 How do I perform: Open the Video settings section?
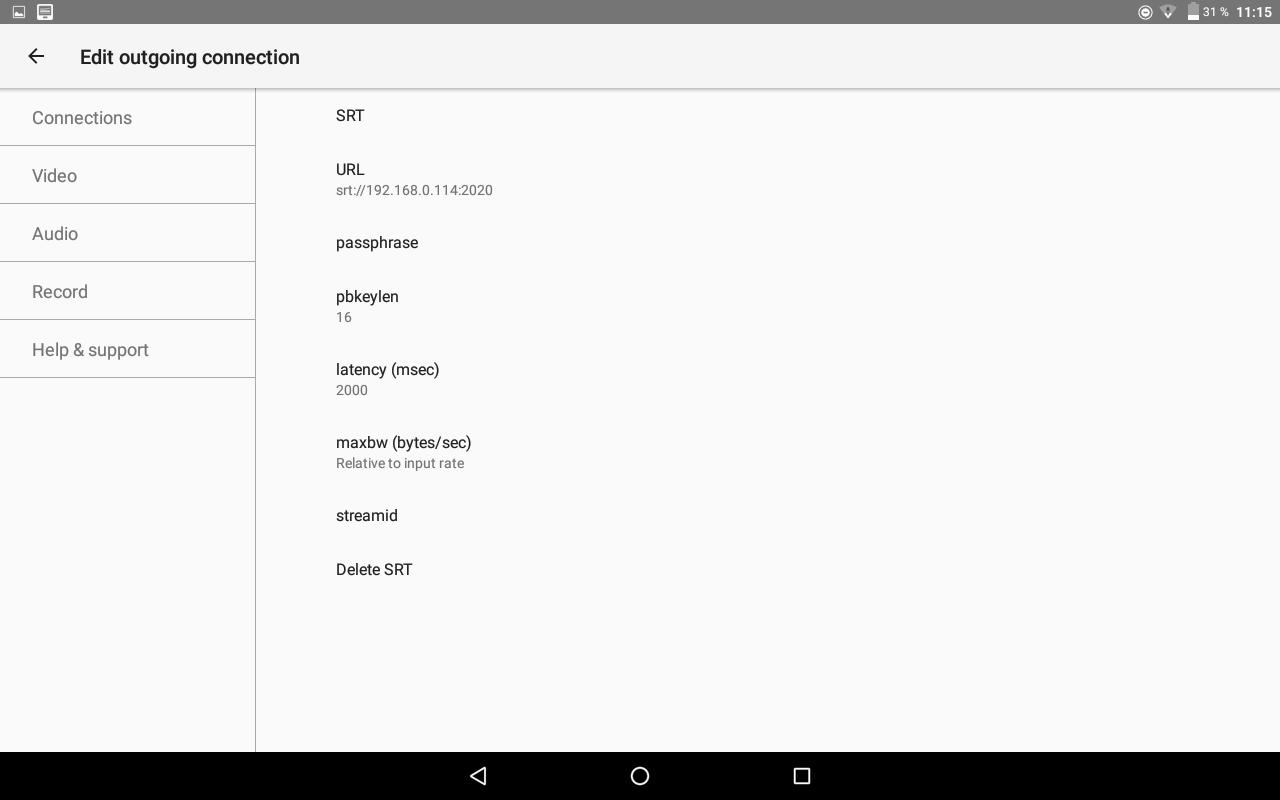tap(128, 176)
